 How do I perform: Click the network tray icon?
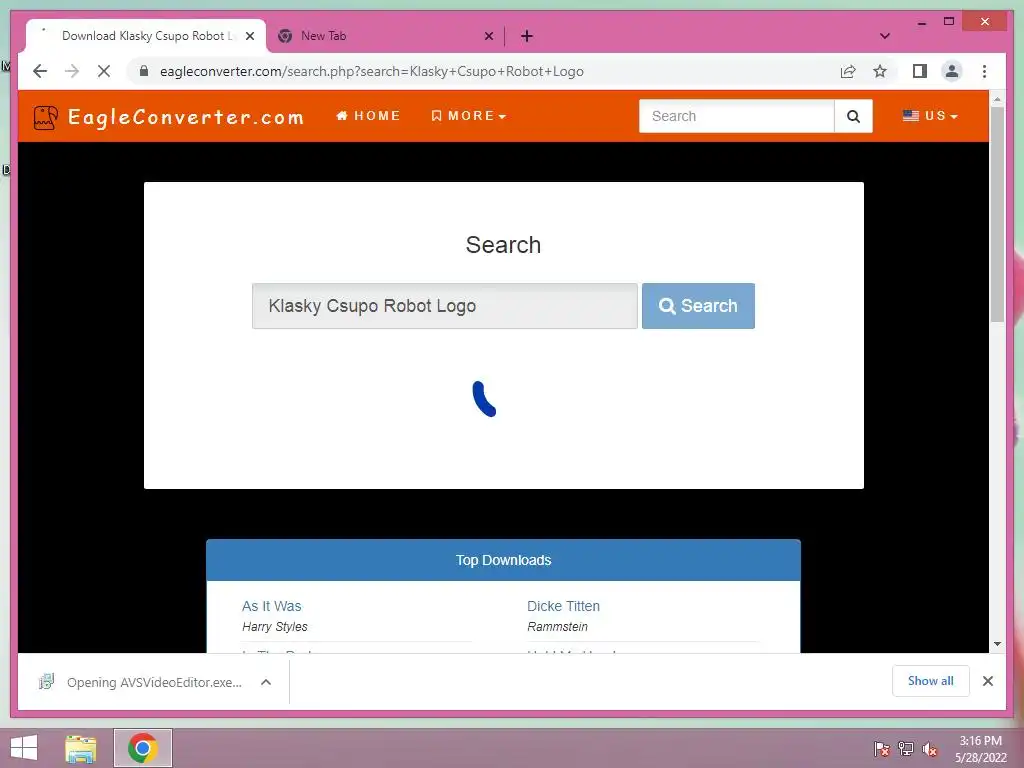[906, 749]
